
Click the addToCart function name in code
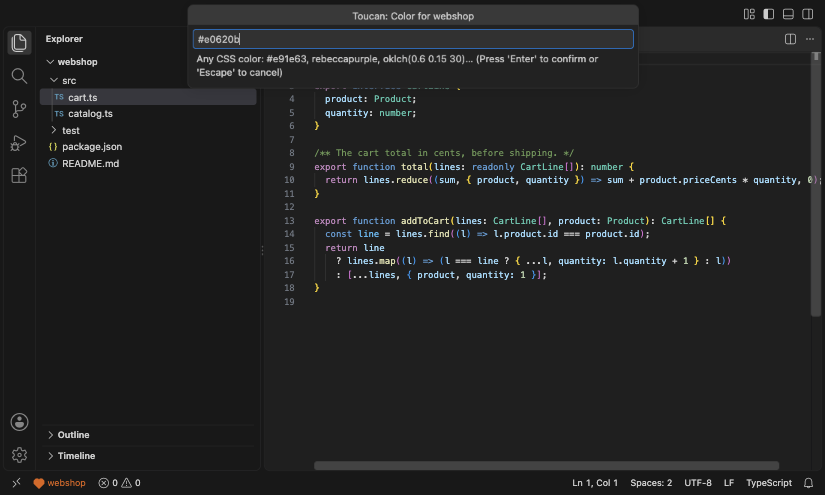pyautogui.click(x=425, y=221)
